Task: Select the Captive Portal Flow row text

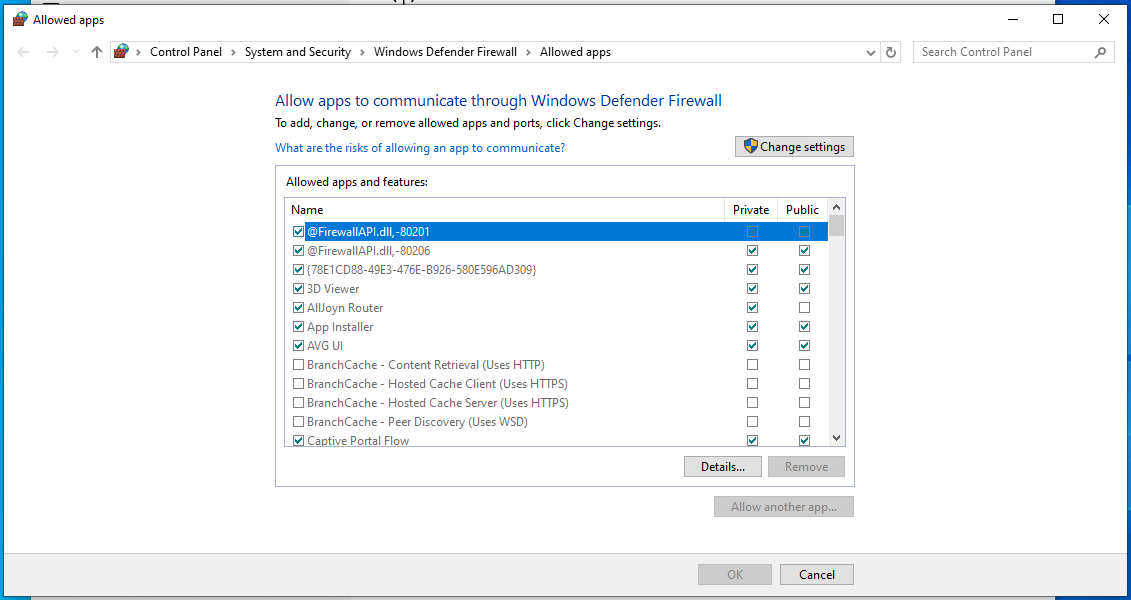Action: point(358,441)
